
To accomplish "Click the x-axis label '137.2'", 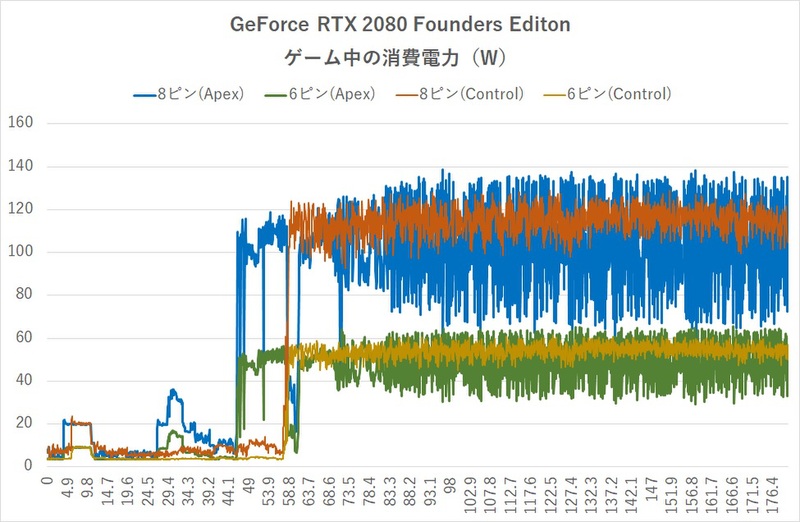I will [609, 494].
